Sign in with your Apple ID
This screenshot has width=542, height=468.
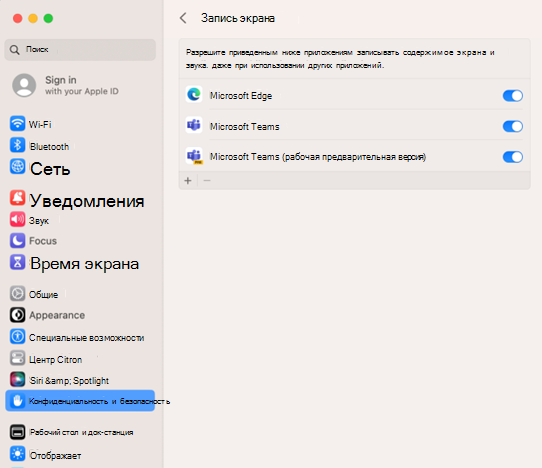(x=82, y=85)
